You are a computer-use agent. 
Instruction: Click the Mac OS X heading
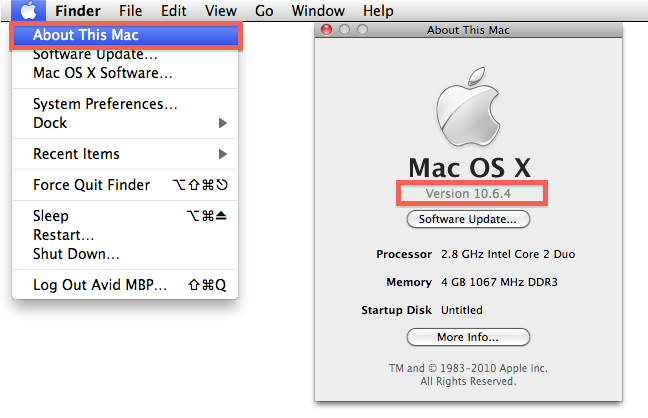tap(469, 168)
